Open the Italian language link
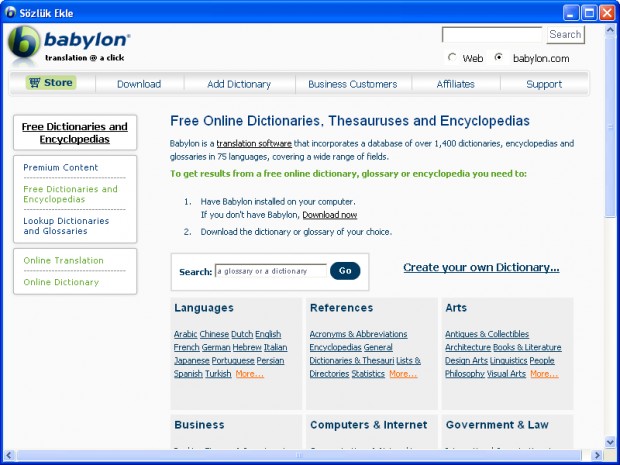Image resolution: width=620 pixels, height=465 pixels. 276,347
